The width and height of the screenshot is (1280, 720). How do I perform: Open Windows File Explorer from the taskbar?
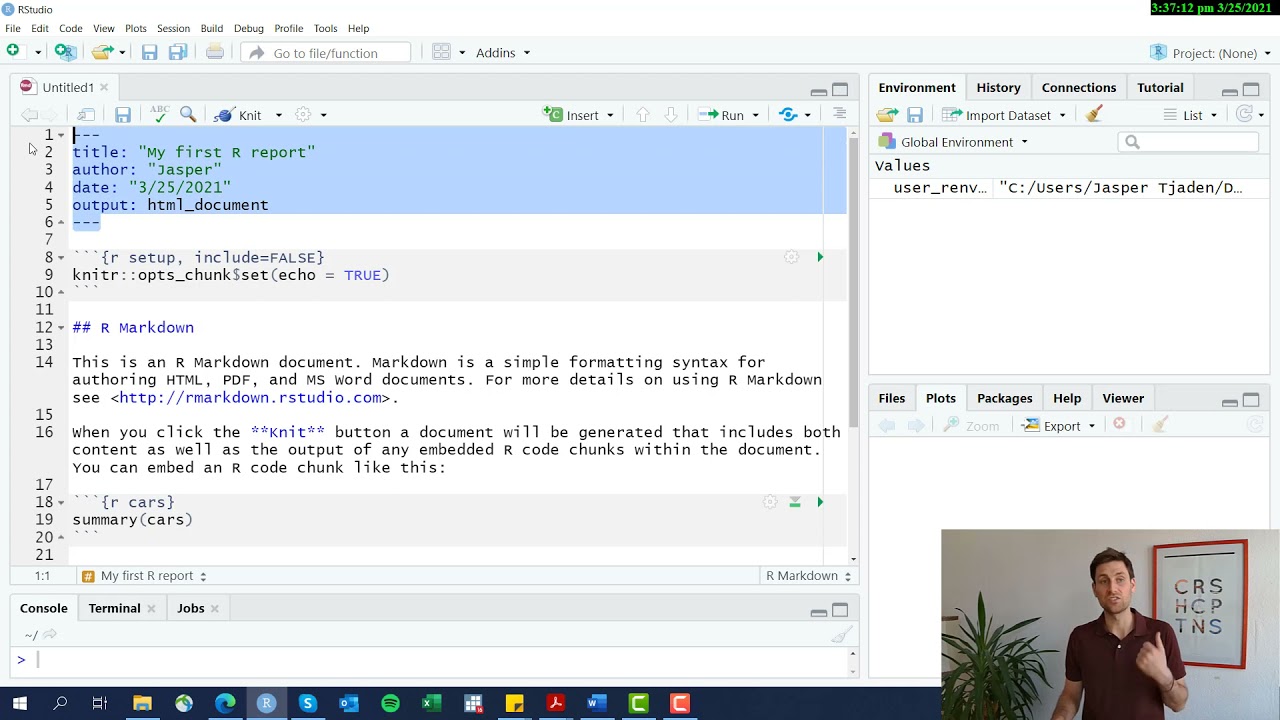(142, 703)
